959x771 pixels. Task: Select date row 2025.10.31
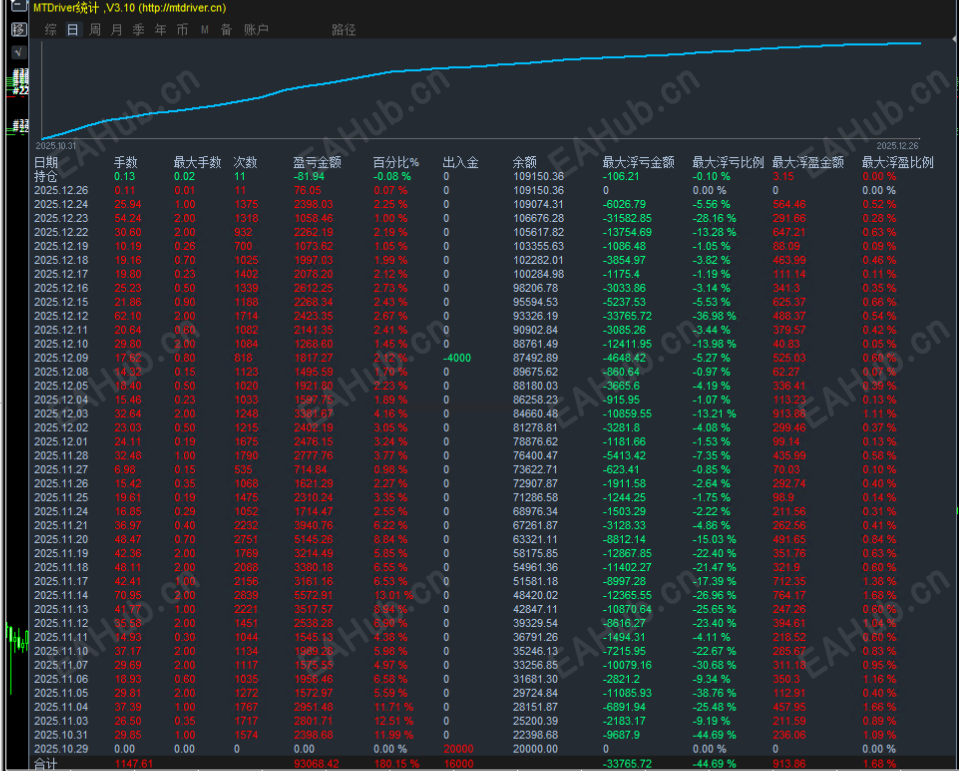[61, 735]
